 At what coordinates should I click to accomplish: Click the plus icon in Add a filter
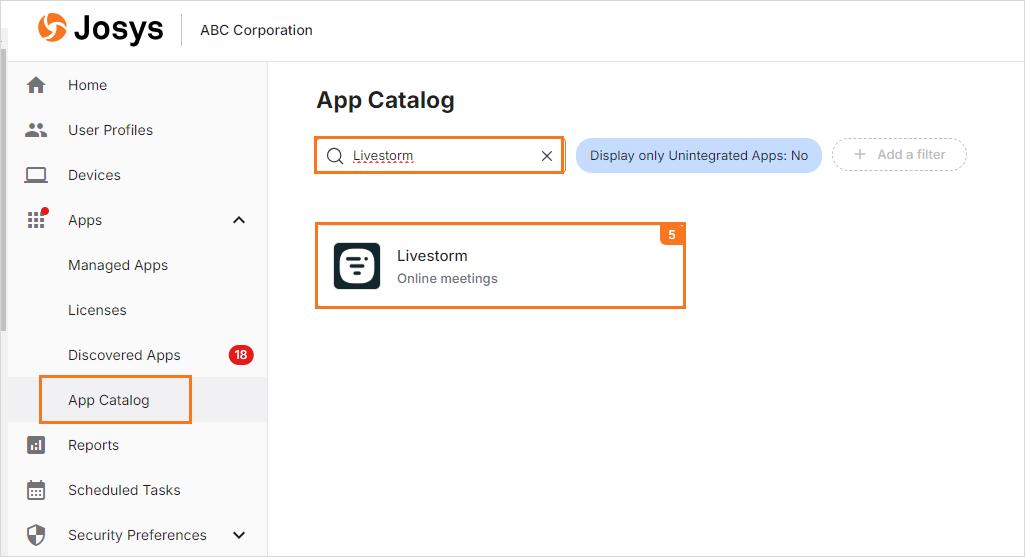click(x=860, y=154)
